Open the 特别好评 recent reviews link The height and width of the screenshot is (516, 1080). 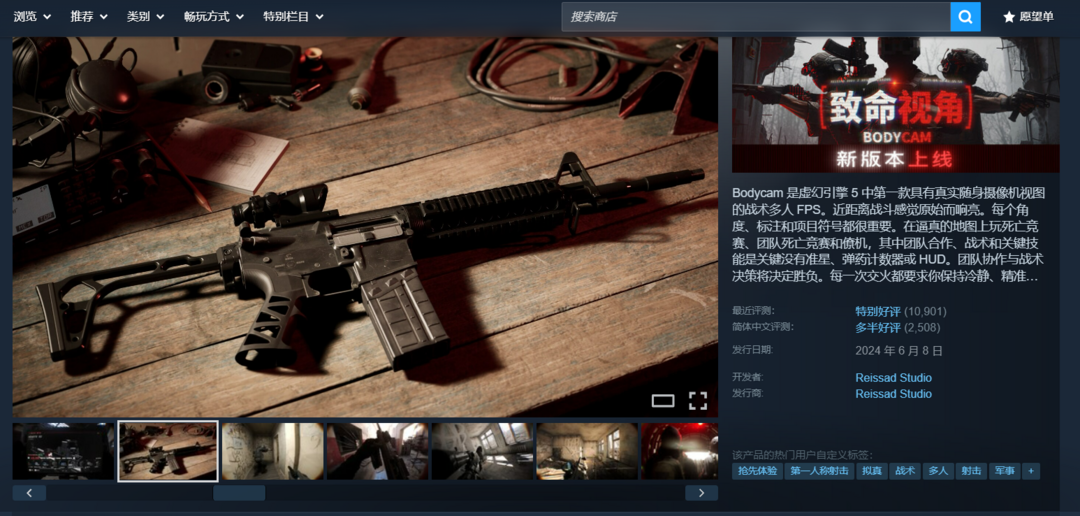(878, 311)
